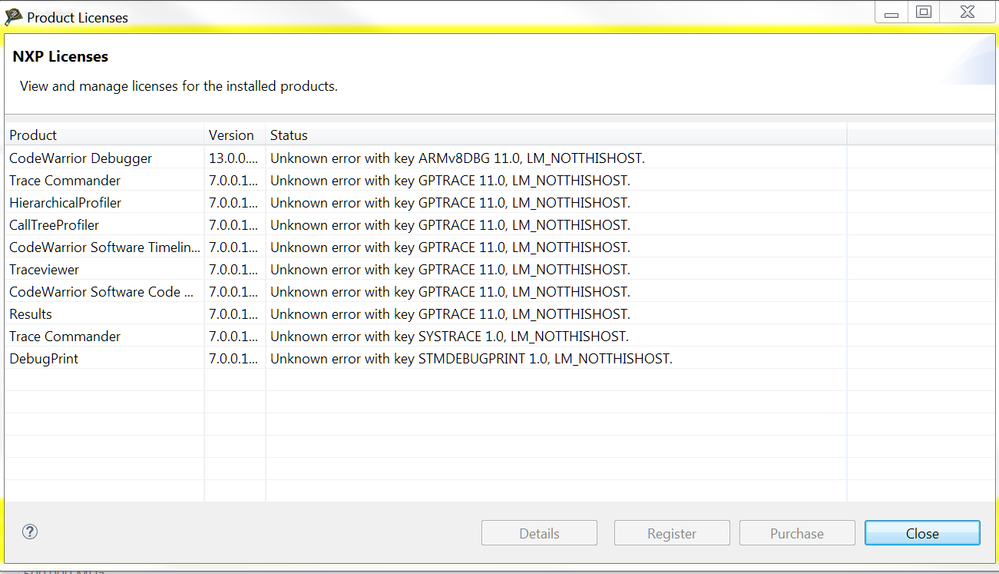Sort by the Status column header
The width and height of the screenshot is (999, 574).
pyautogui.click(x=556, y=135)
